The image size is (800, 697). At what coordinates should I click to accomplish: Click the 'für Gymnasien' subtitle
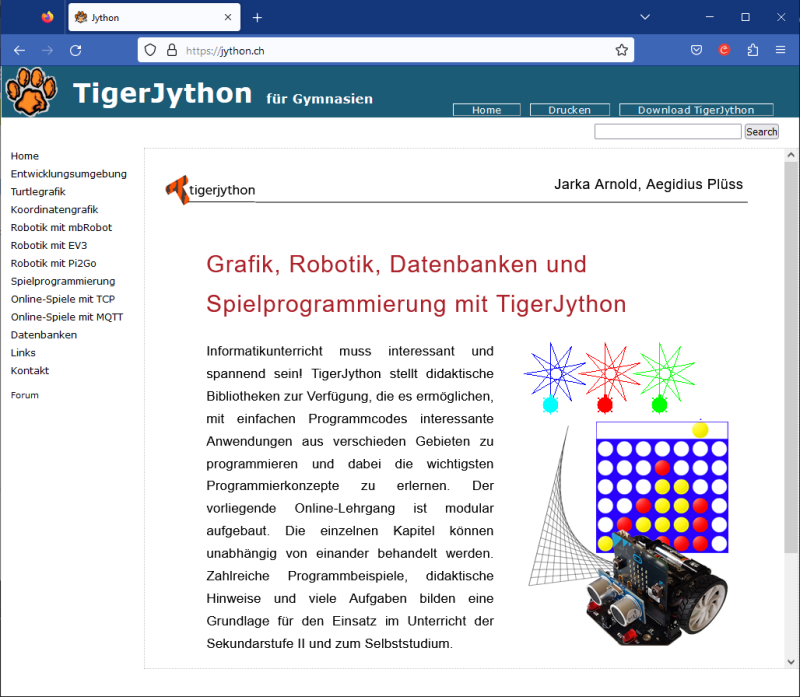(x=319, y=98)
